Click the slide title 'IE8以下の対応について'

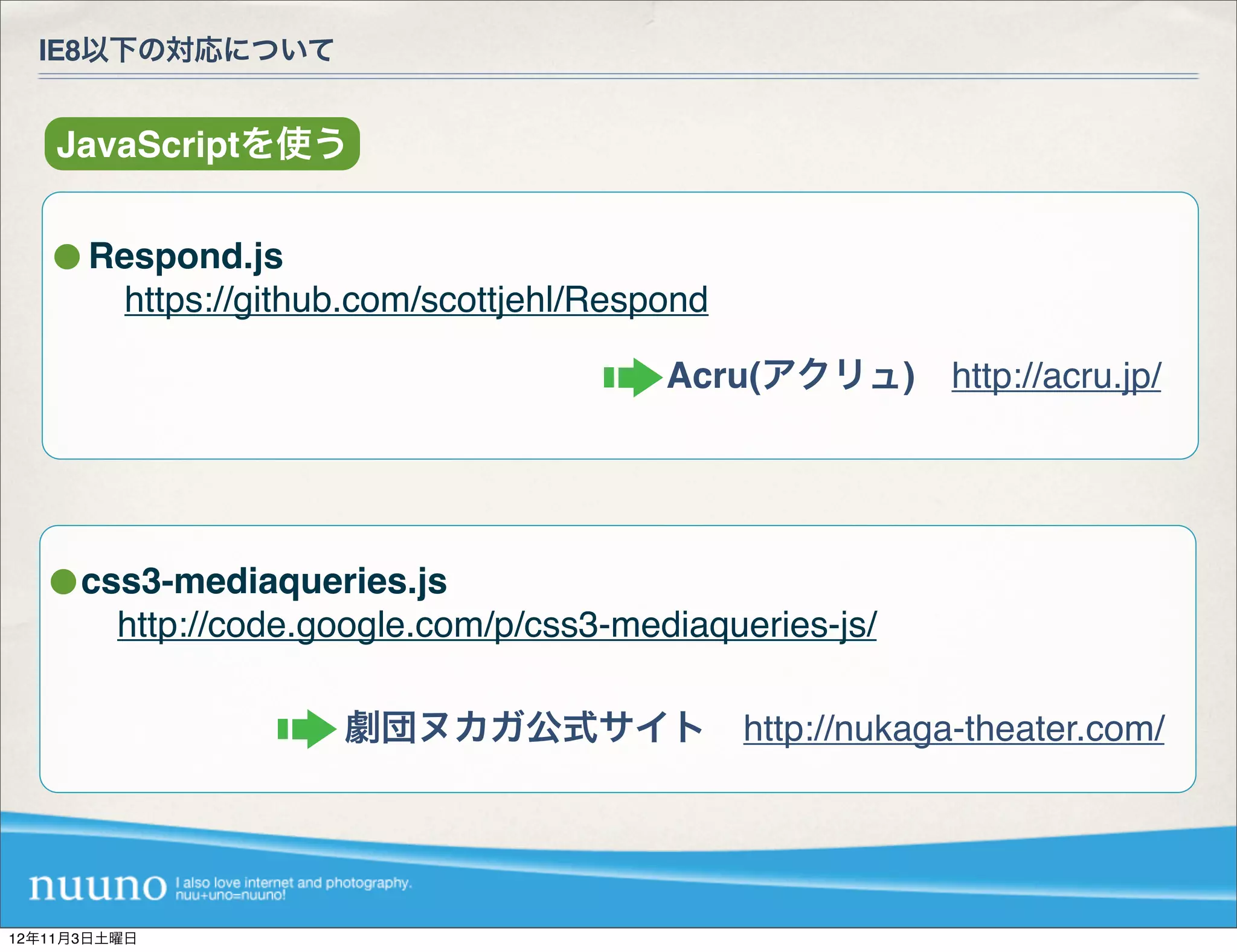pyautogui.click(x=186, y=50)
